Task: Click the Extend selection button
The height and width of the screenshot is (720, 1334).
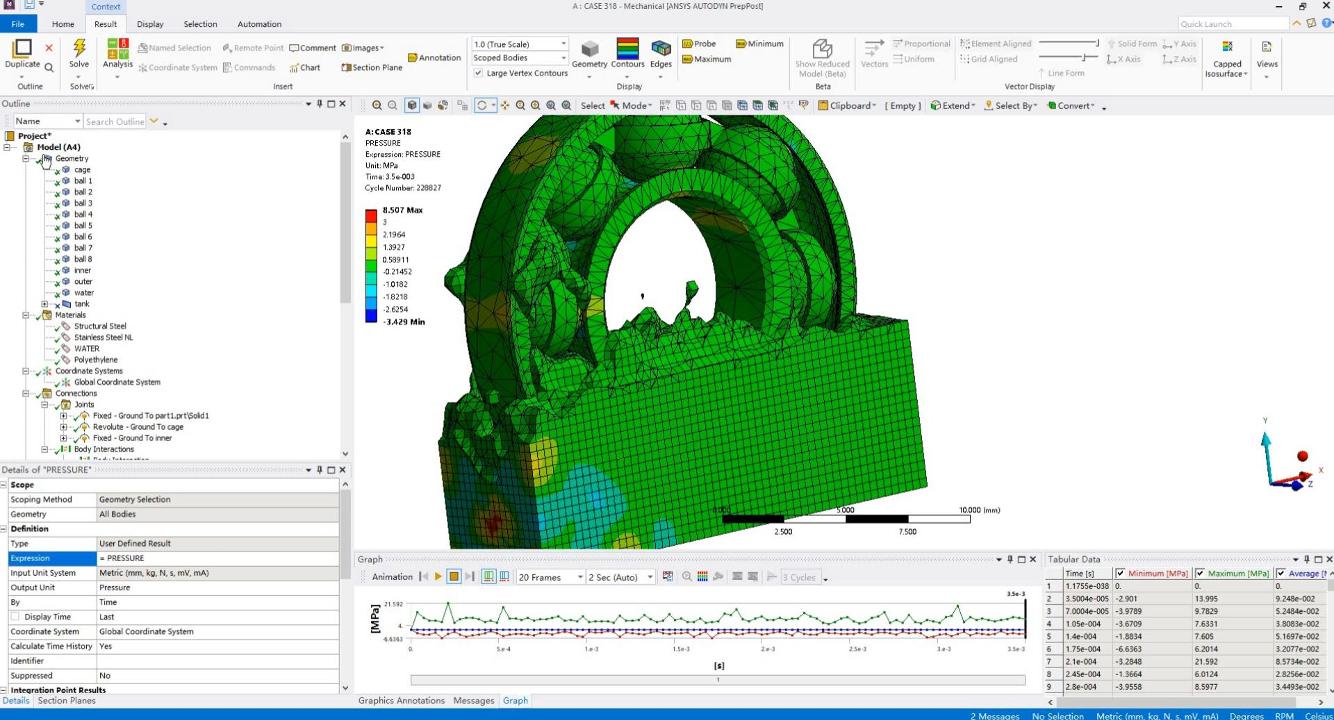Action: point(952,105)
